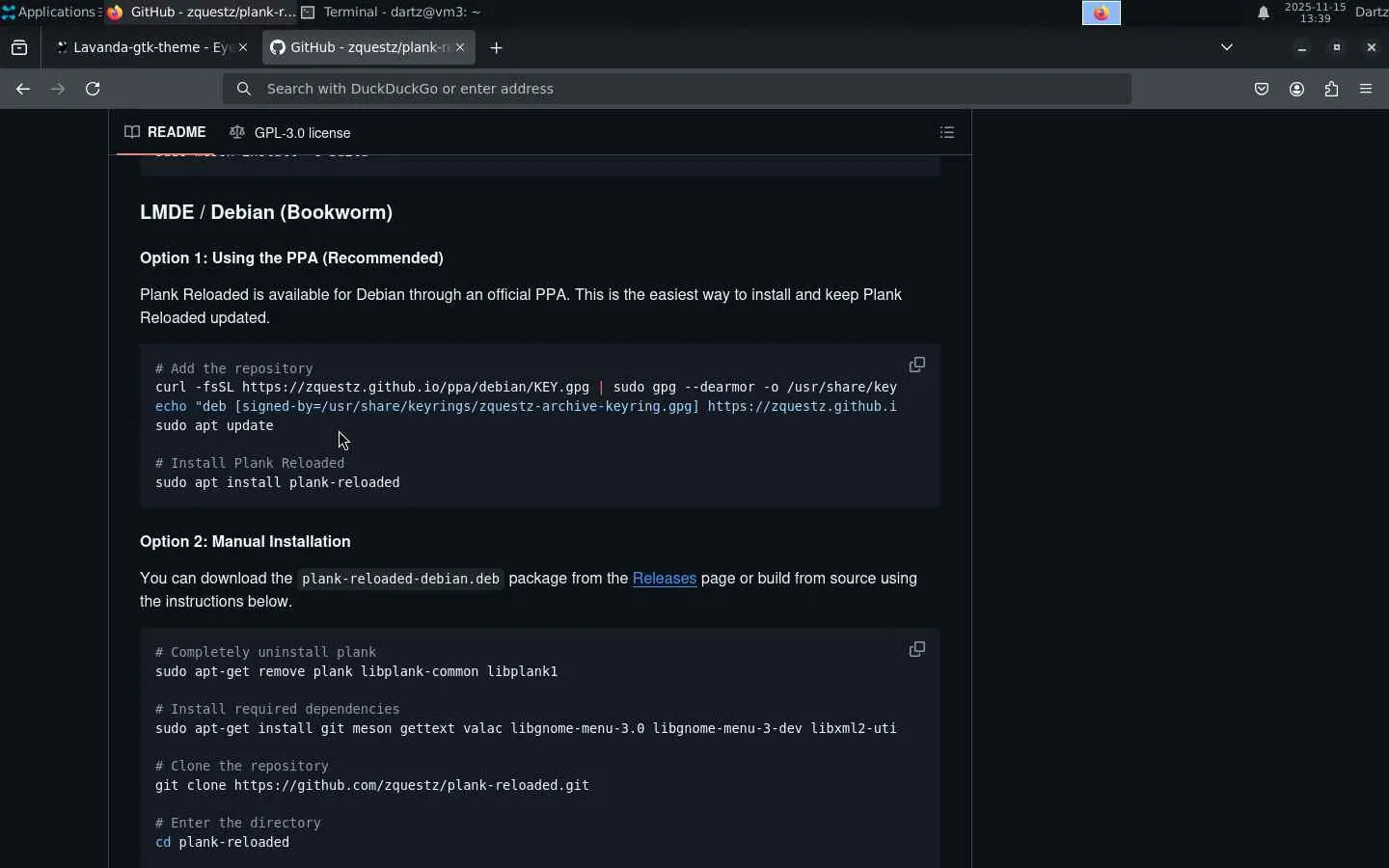Screen dimensions: 1389x868
Task: Click the "# Enter the directory" comment
Action: [238, 823]
